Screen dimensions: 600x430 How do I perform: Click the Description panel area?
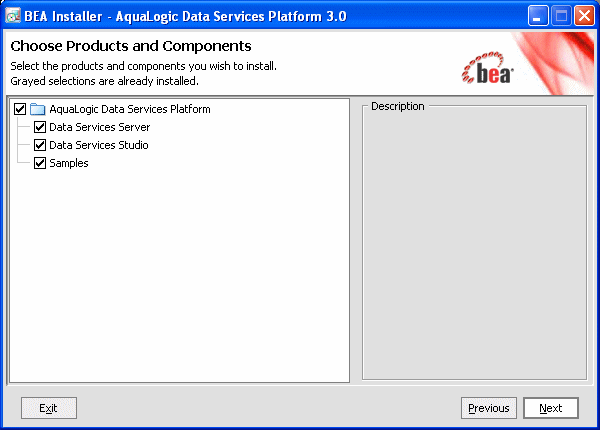474,243
